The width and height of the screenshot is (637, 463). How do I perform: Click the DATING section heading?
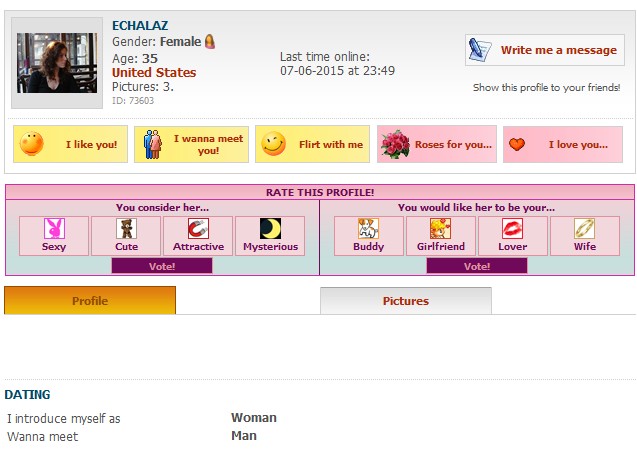click(27, 395)
